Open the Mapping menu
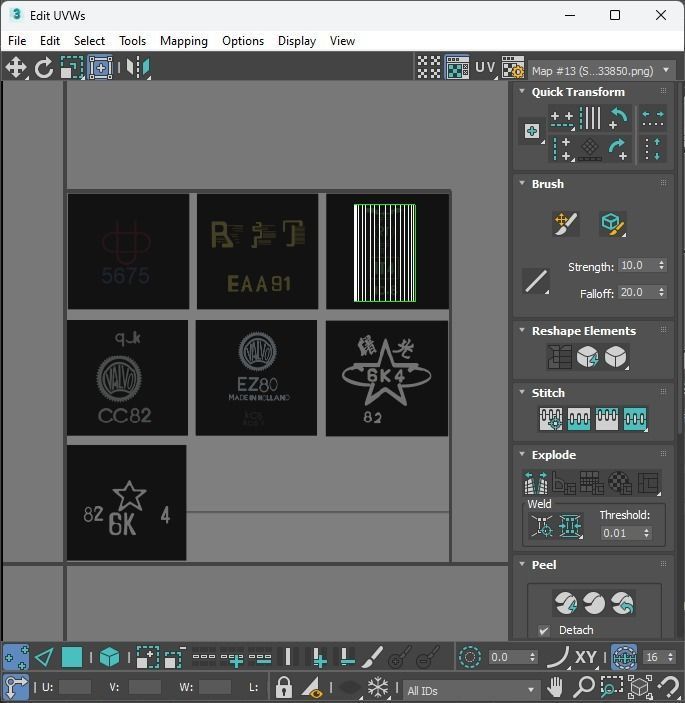 (x=184, y=41)
